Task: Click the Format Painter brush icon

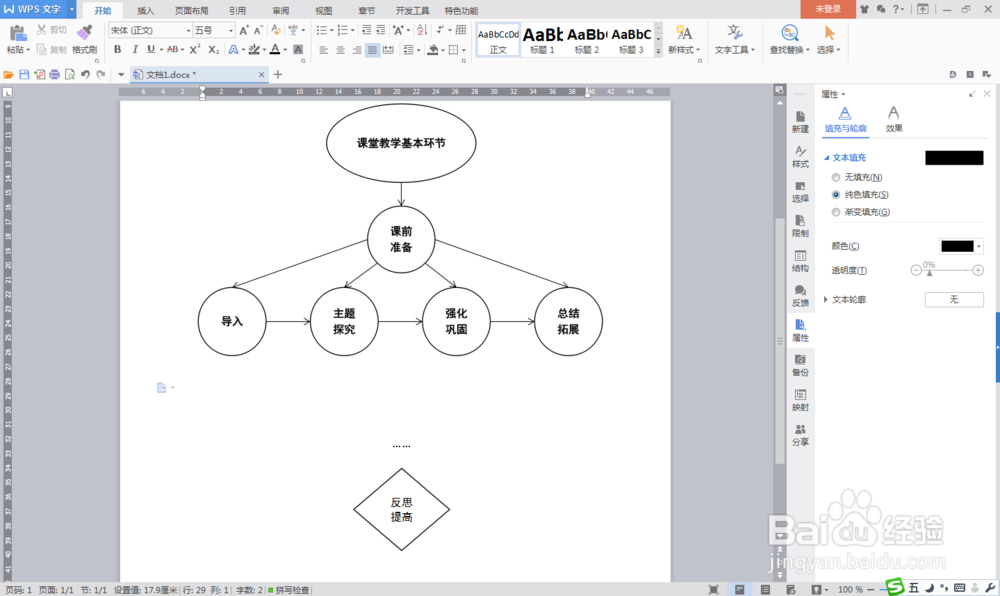Action: [84, 32]
